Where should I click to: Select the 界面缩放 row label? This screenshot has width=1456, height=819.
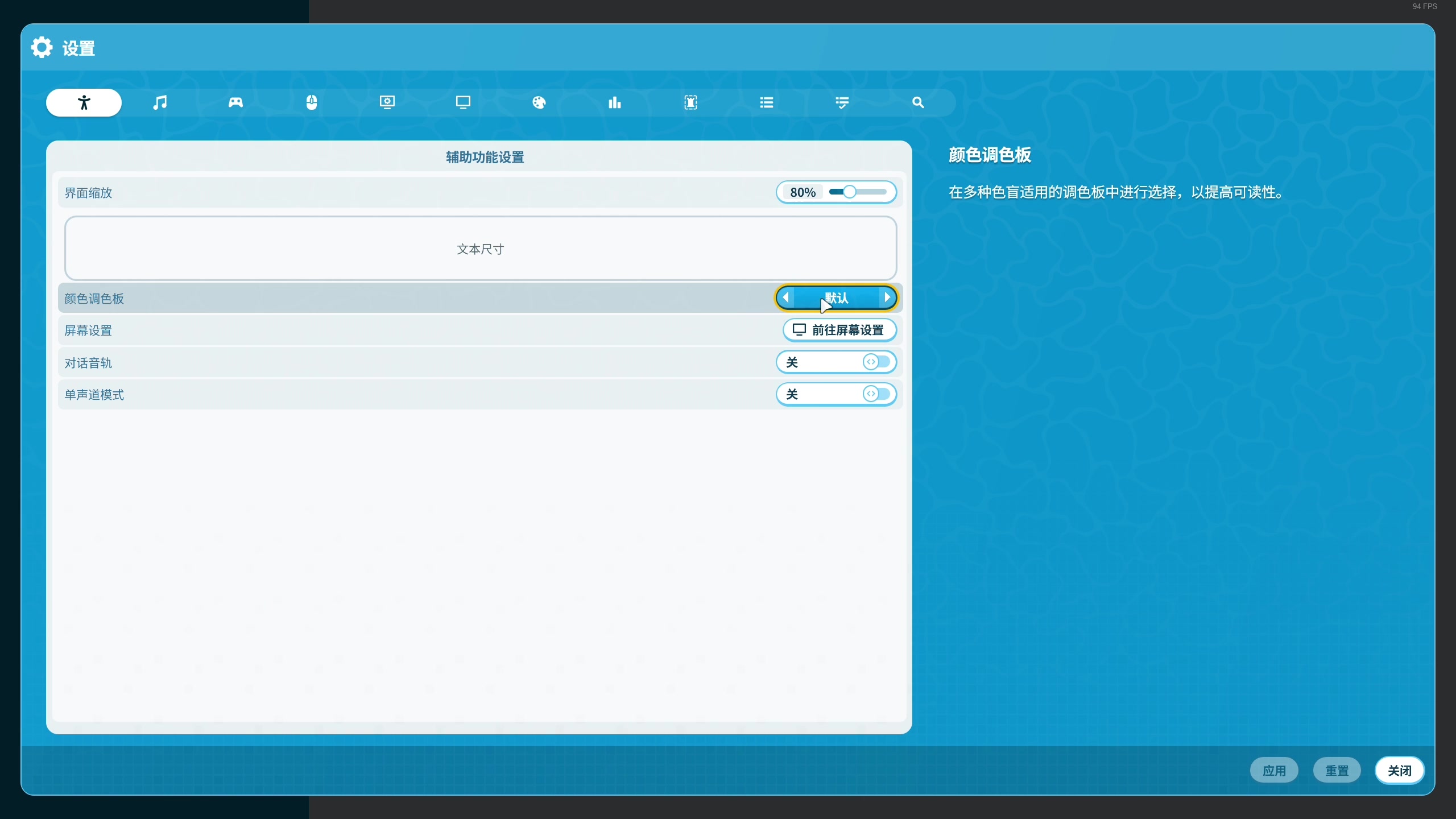[x=88, y=193]
